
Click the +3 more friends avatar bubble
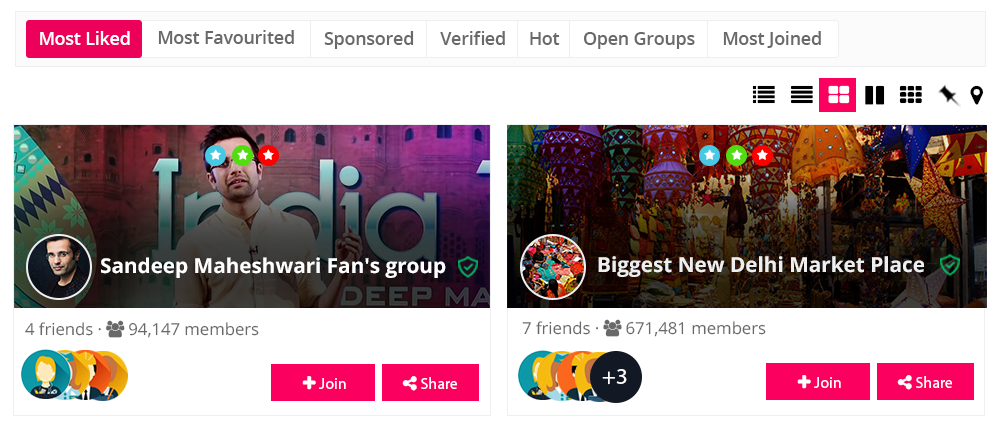[615, 377]
